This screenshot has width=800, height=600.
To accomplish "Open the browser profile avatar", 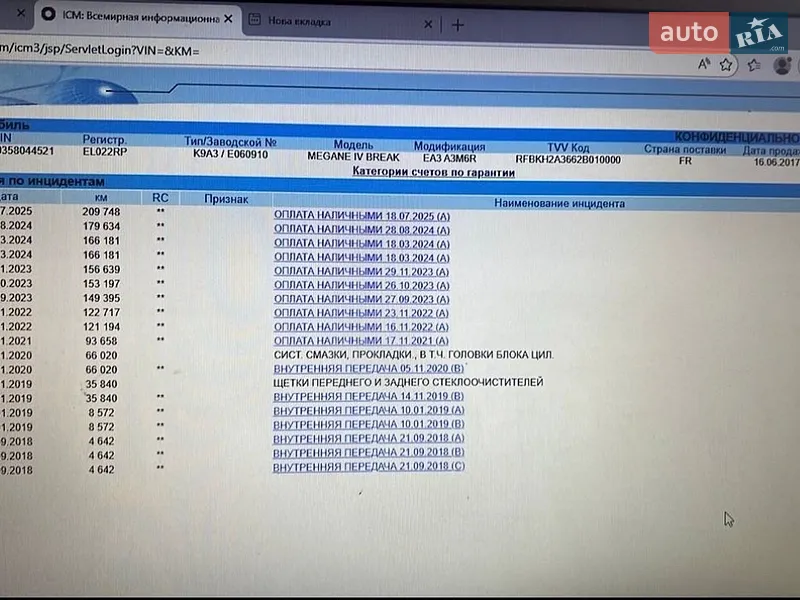I will coord(782,65).
